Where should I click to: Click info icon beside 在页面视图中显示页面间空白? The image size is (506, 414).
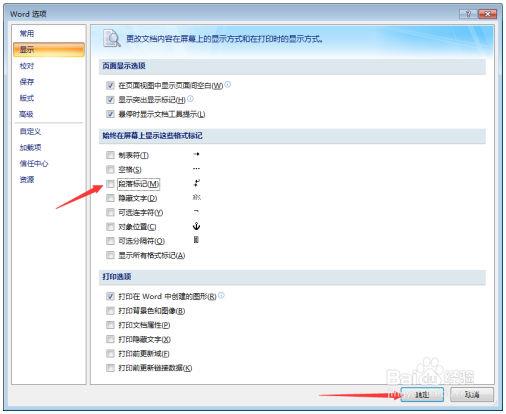(228, 85)
